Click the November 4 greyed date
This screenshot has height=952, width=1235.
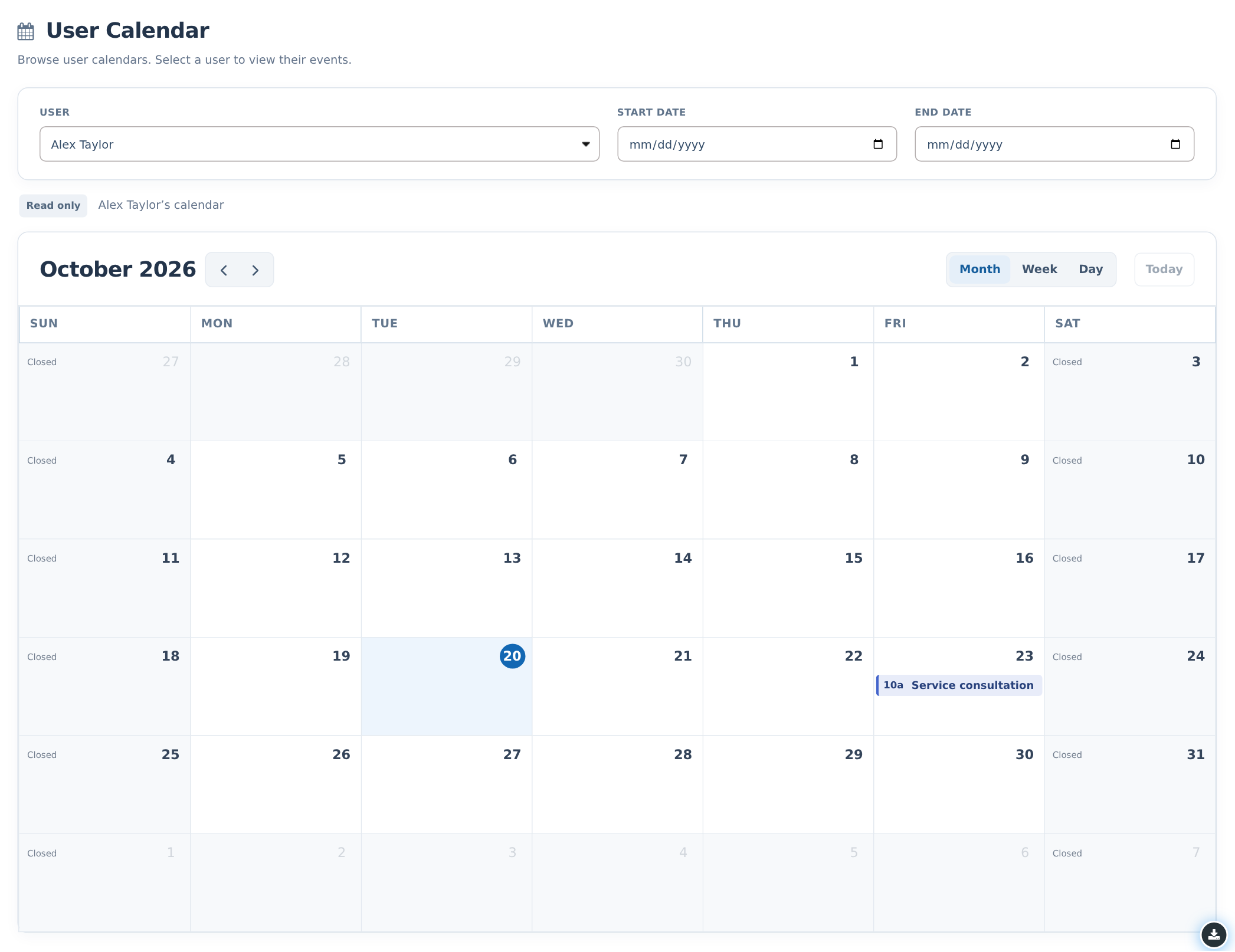click(683, 852)
